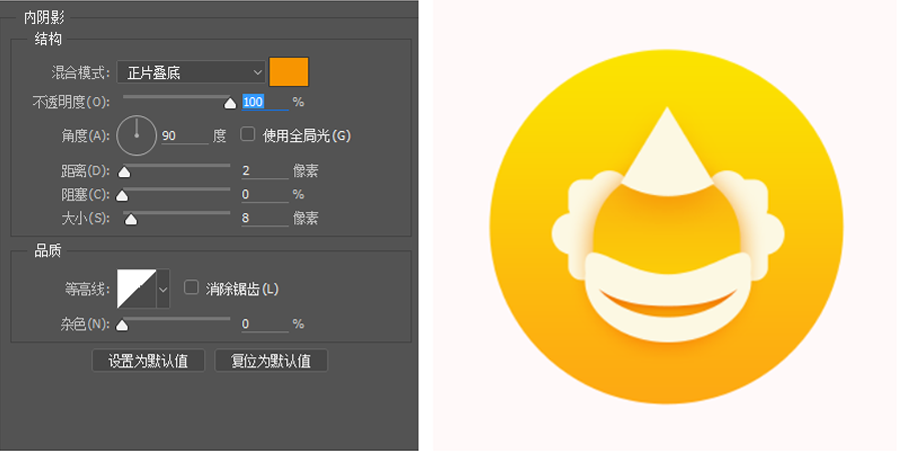Click the 阻塞 slider handle
Screen dimensions: 900x451
tap(122, 196)
